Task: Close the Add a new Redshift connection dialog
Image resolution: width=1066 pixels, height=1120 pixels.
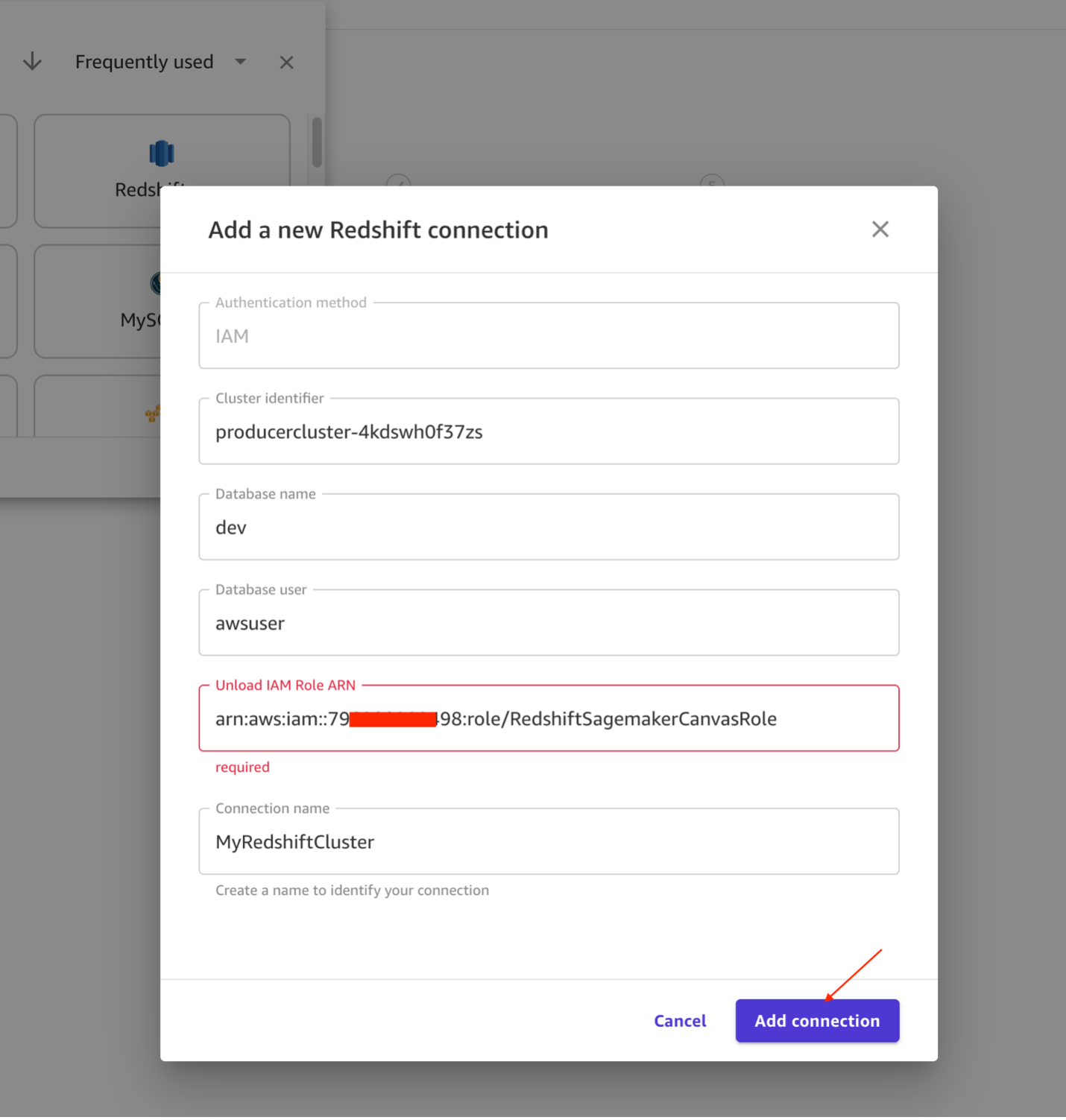Action: pos(880,230)
